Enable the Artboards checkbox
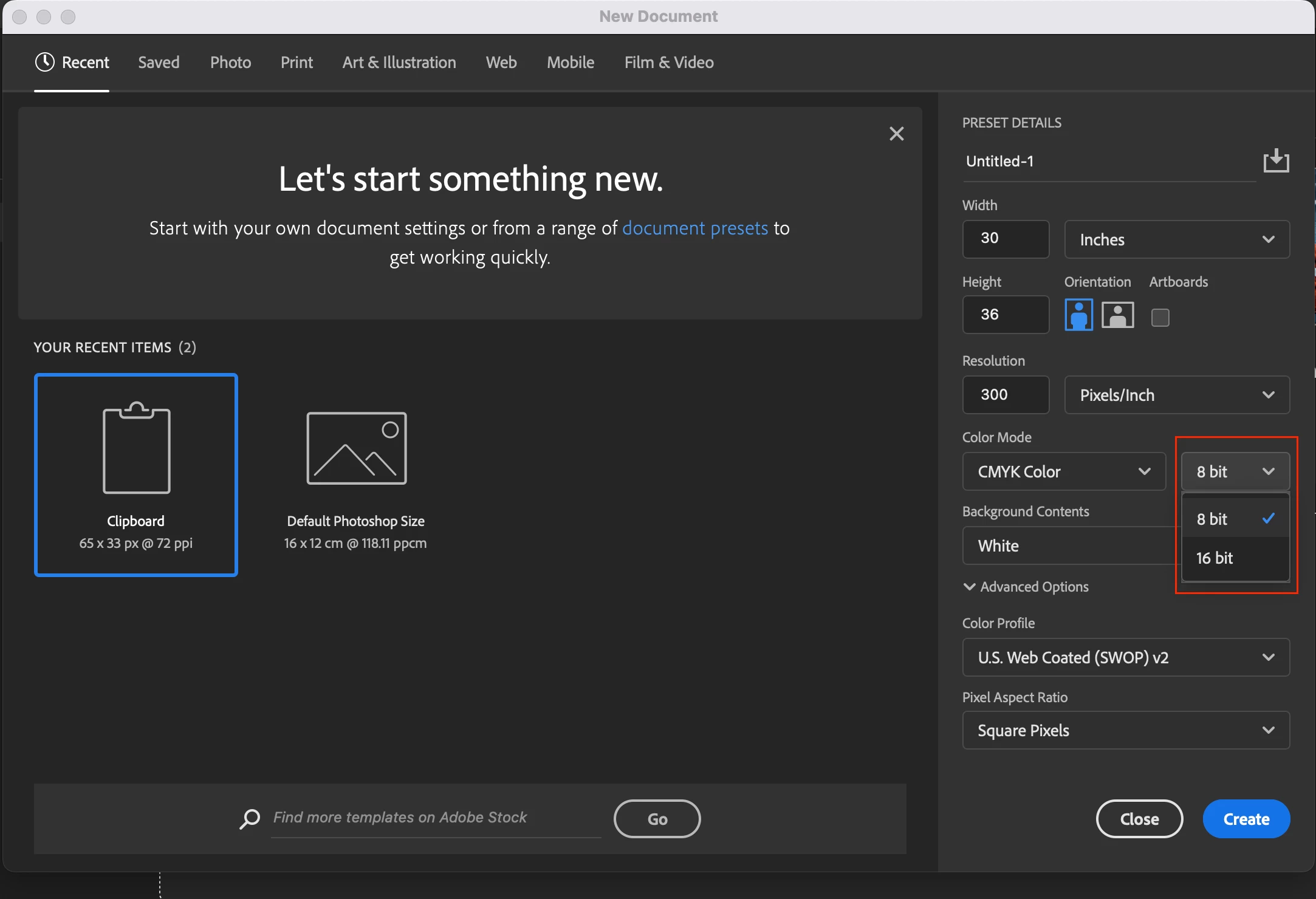This screenshot has height=899, width=1316. 1160,317
